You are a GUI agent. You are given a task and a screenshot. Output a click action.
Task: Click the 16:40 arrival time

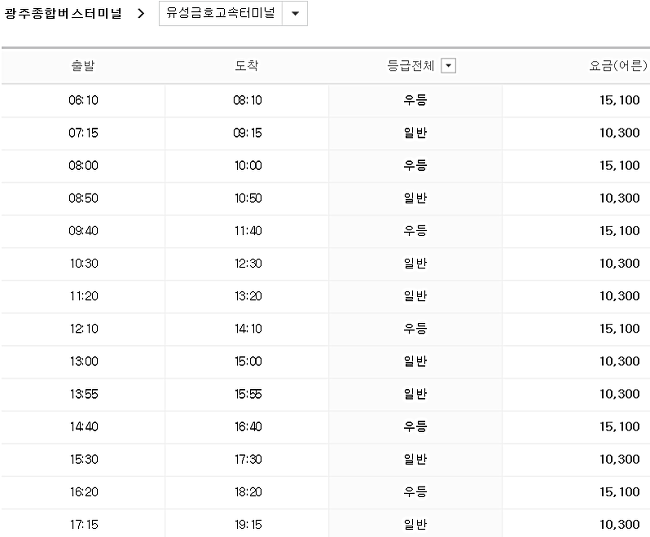tap(248, 427)
